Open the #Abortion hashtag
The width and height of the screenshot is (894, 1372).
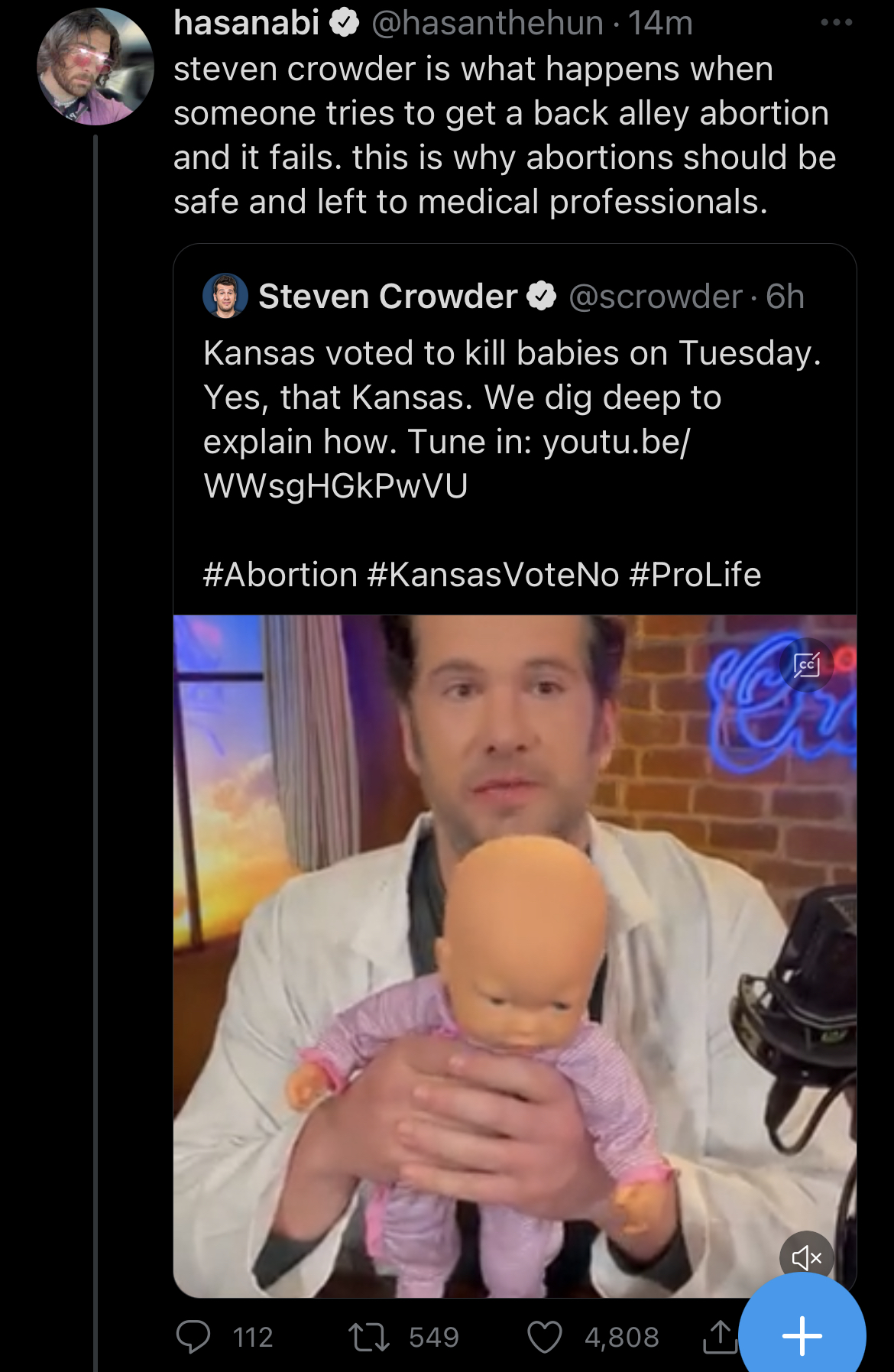point(280,575)
